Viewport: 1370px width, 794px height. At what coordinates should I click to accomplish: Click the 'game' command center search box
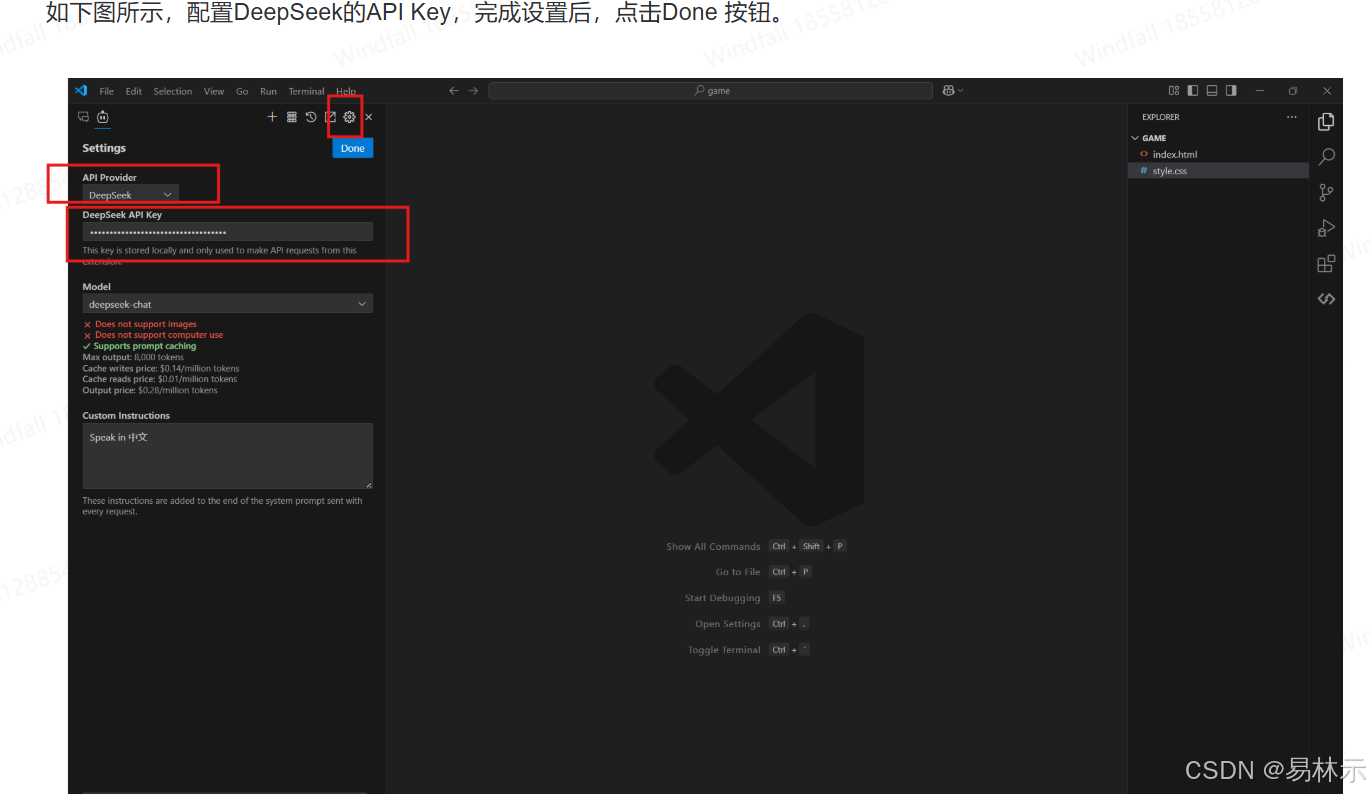[711, 90]
